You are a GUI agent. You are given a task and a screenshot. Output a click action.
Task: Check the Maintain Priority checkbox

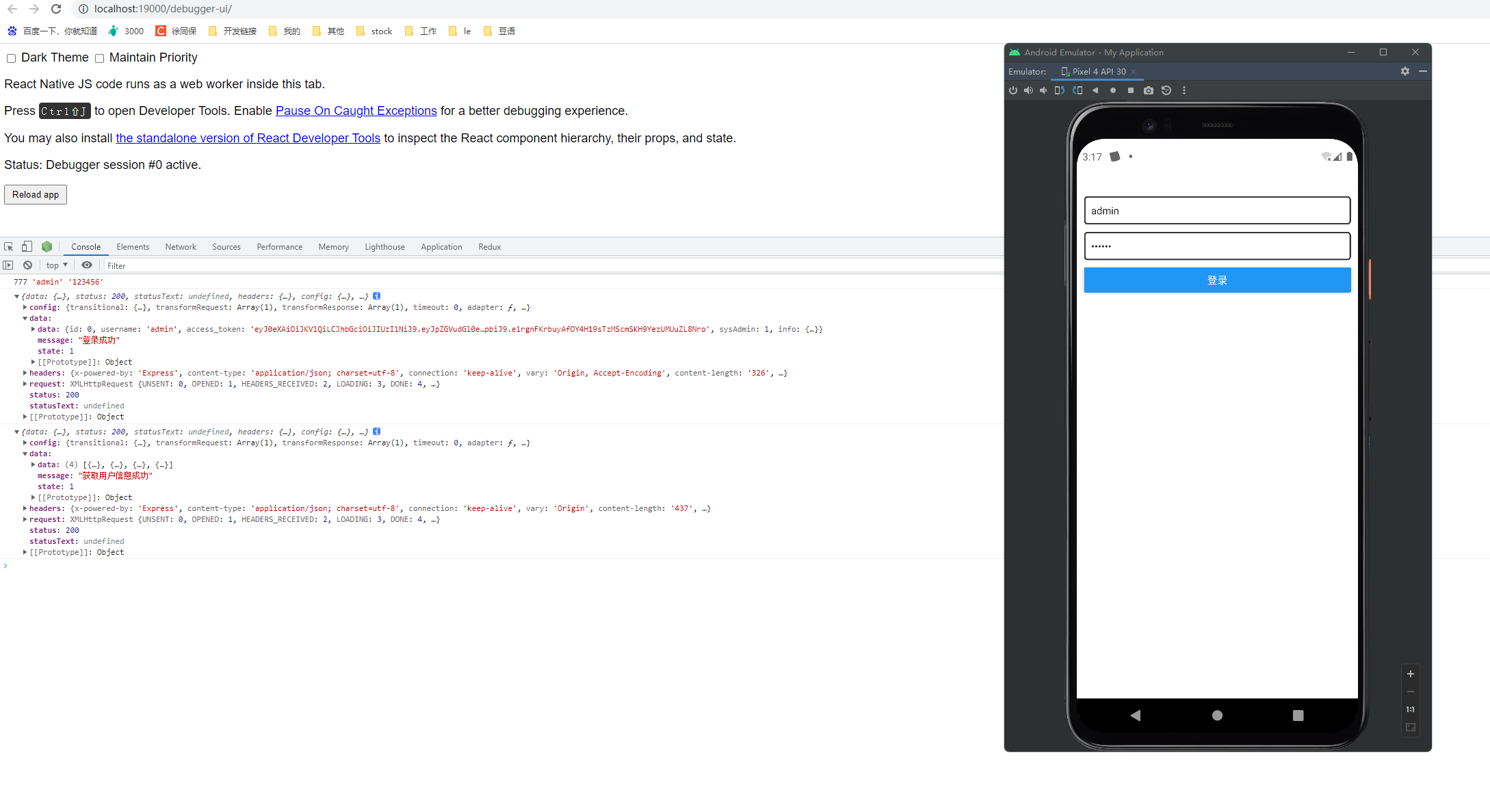(x=100, y=58)
